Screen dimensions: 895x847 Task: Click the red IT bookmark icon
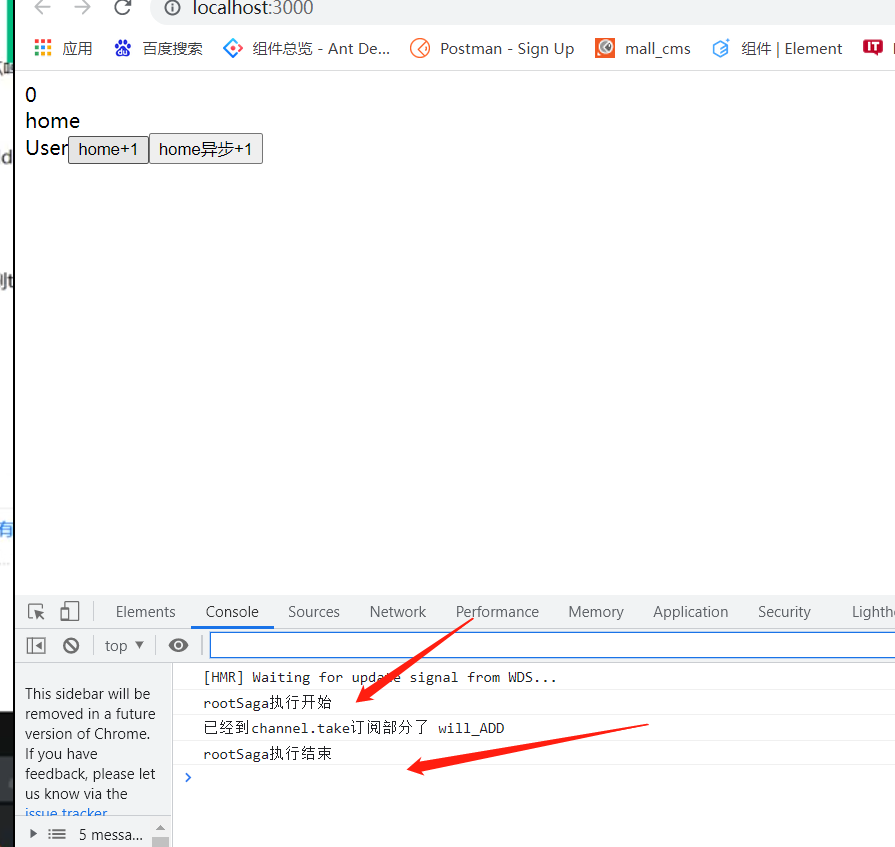point(873,47)
